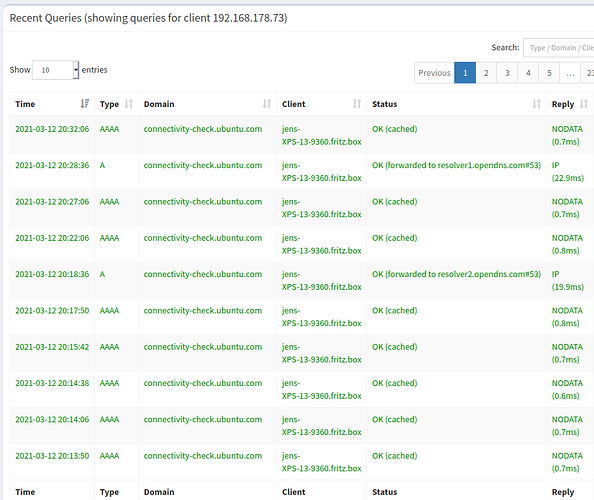
Task: Open page 5 of the query list
Action: coord(549,73)
